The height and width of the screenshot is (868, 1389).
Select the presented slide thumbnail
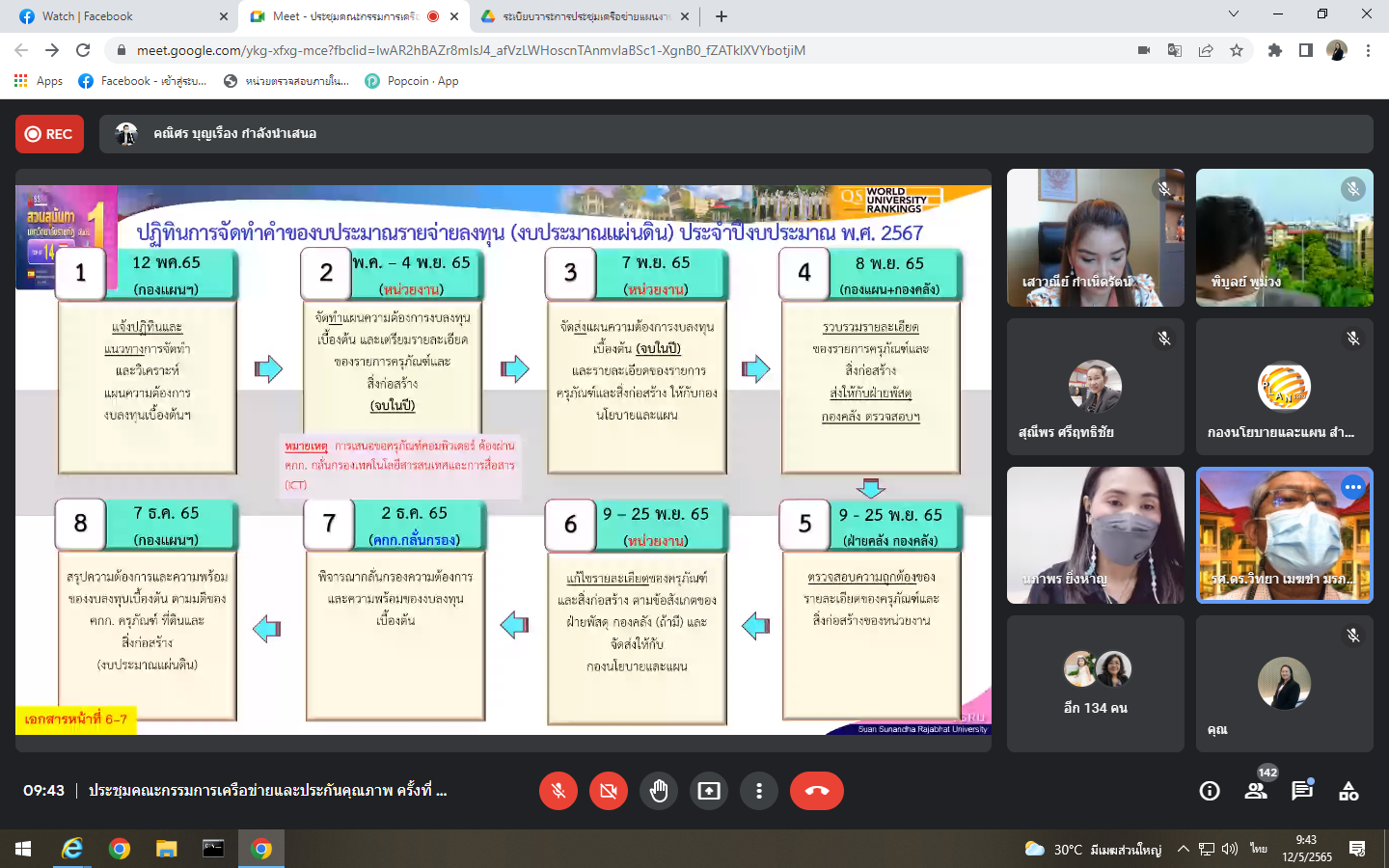pos(504,460)
